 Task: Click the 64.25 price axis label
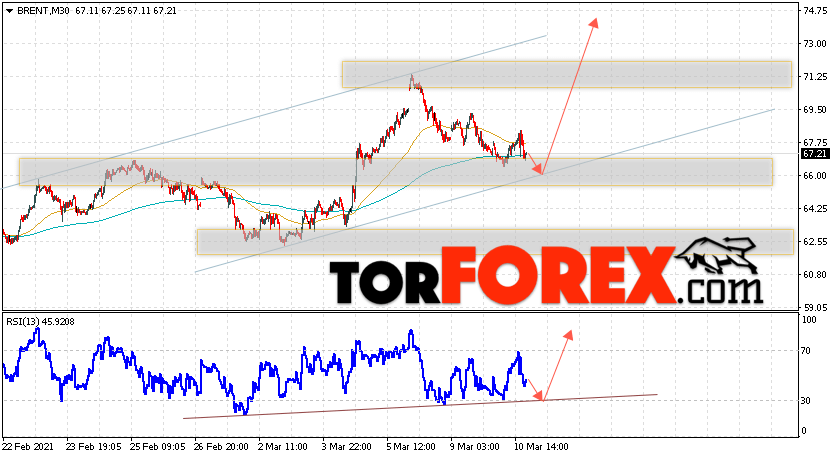(815, 209)
